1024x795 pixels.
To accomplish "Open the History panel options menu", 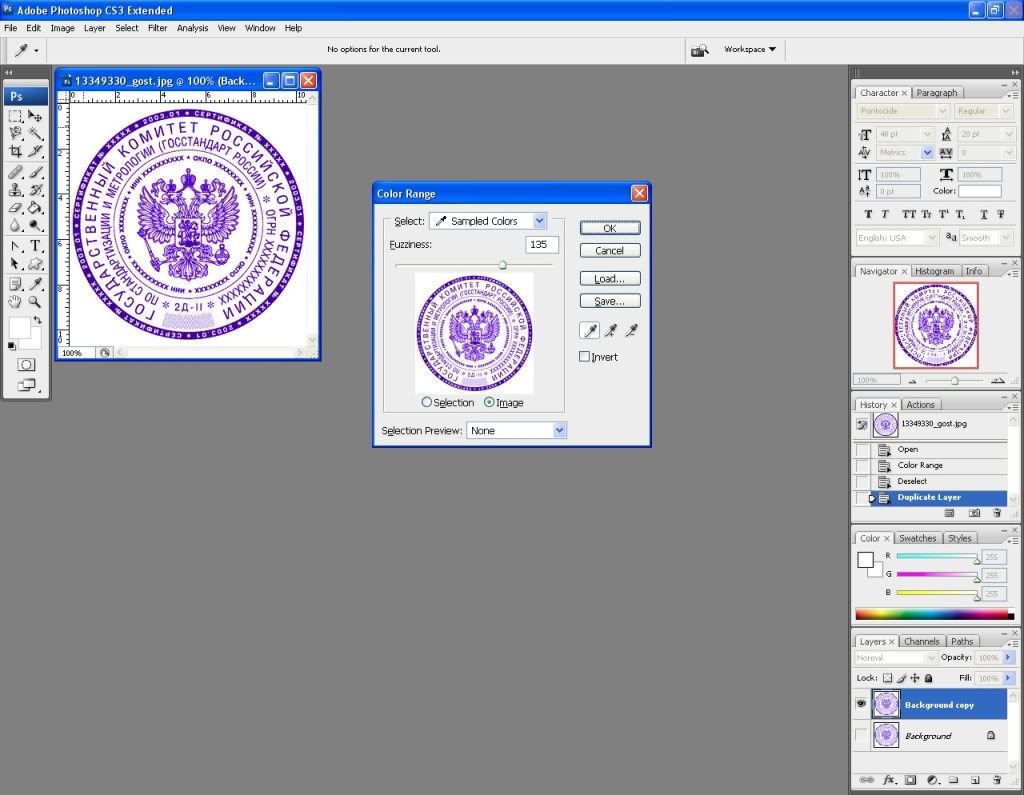I will (x=1012, y=406).
